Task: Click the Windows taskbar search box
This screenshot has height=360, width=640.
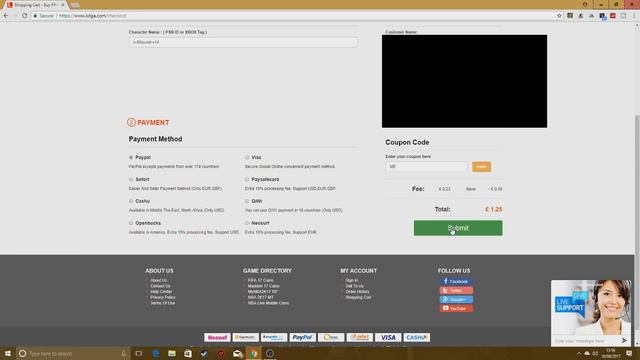Action: [x=73, y=353]
